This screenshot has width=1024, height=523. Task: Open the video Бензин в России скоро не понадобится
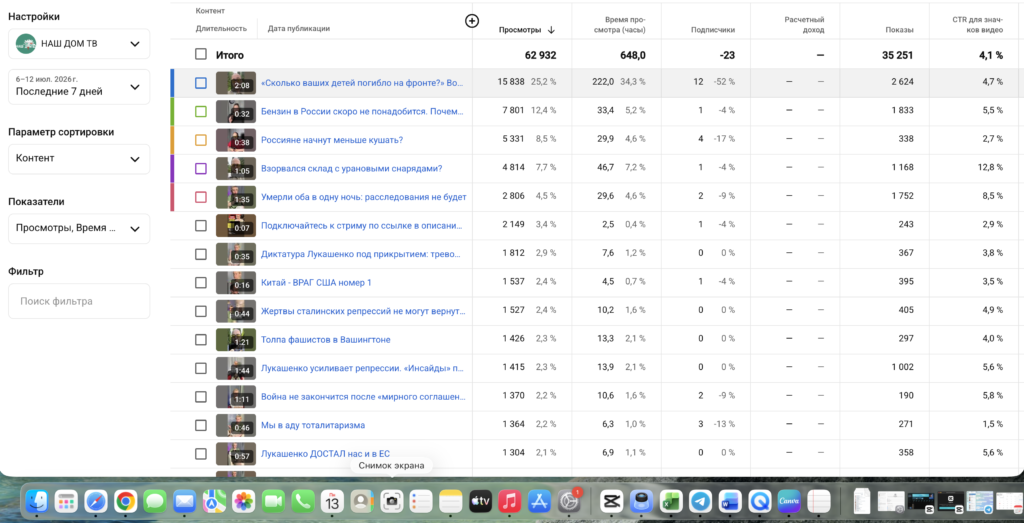click(x=362, y=112)
